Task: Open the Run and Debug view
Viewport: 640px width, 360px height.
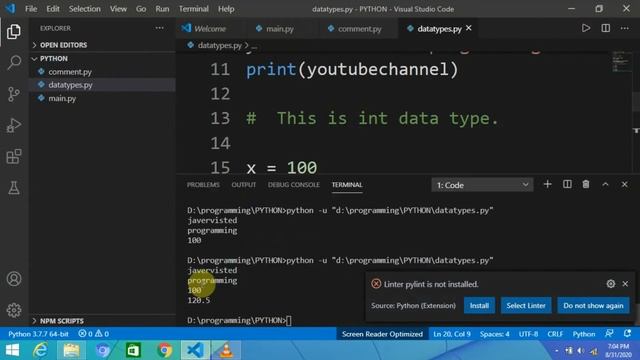Action: pyautogui.click(x=13, y=125)
